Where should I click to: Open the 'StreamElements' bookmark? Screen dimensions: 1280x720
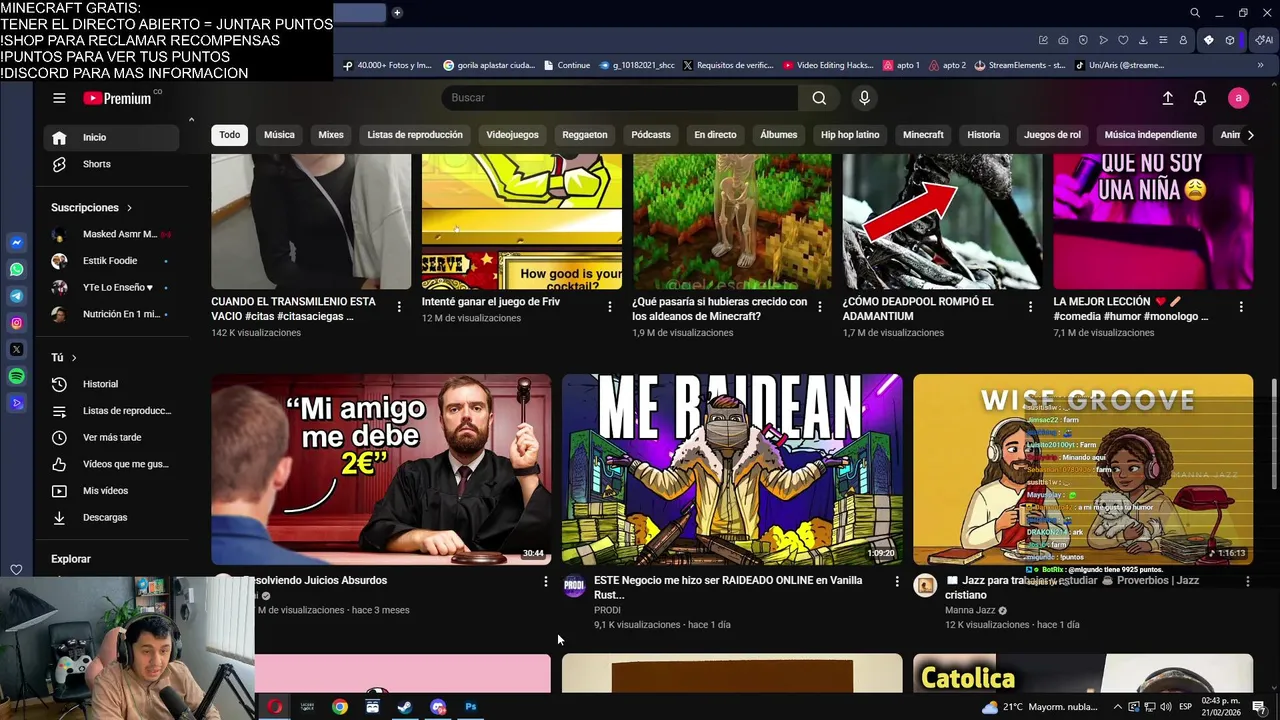1020,66
